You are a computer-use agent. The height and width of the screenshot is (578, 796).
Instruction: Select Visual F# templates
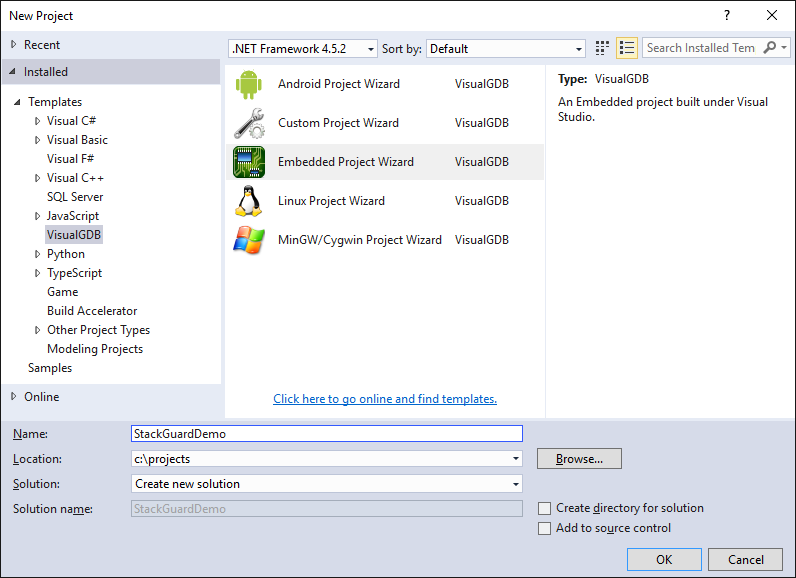71,159
